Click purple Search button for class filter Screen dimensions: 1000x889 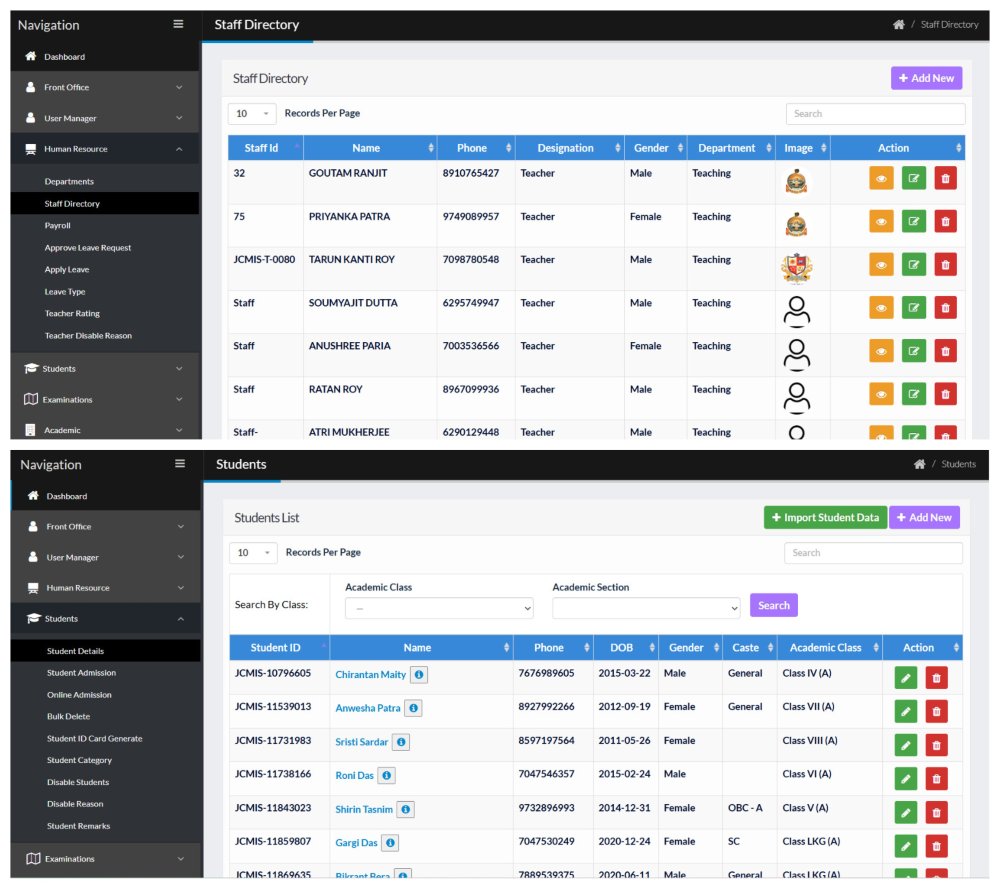pyautogui.click(x=774, y=606)
